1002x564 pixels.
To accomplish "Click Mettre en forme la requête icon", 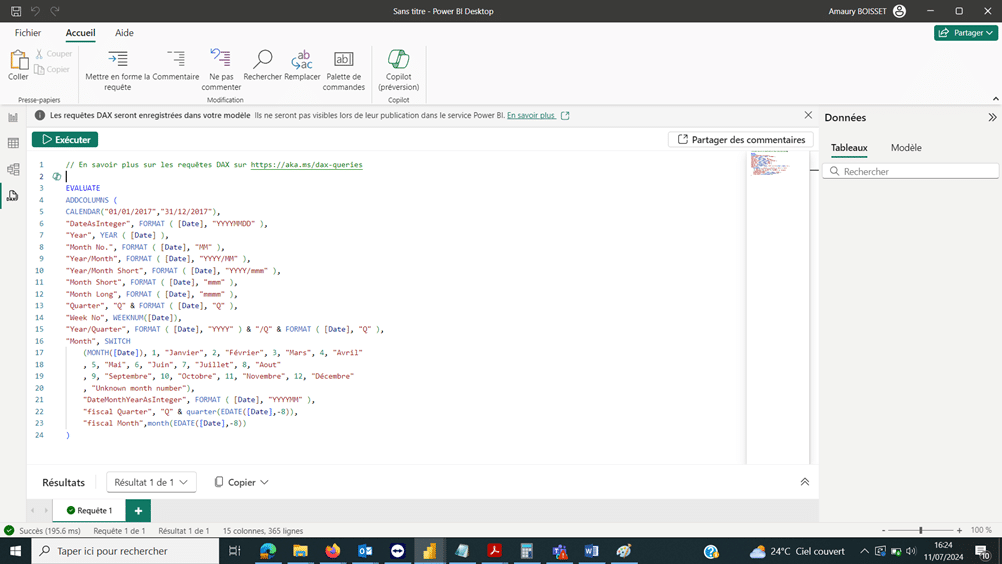I will click(x=118, y=59).
